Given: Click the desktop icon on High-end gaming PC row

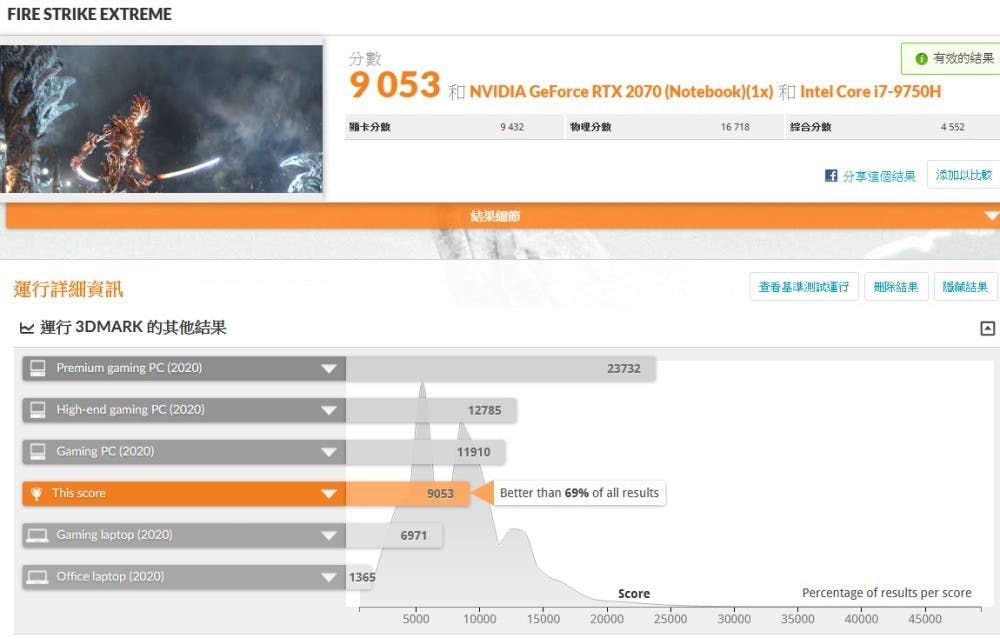Looking at the screenshot, I should [38, 409].
